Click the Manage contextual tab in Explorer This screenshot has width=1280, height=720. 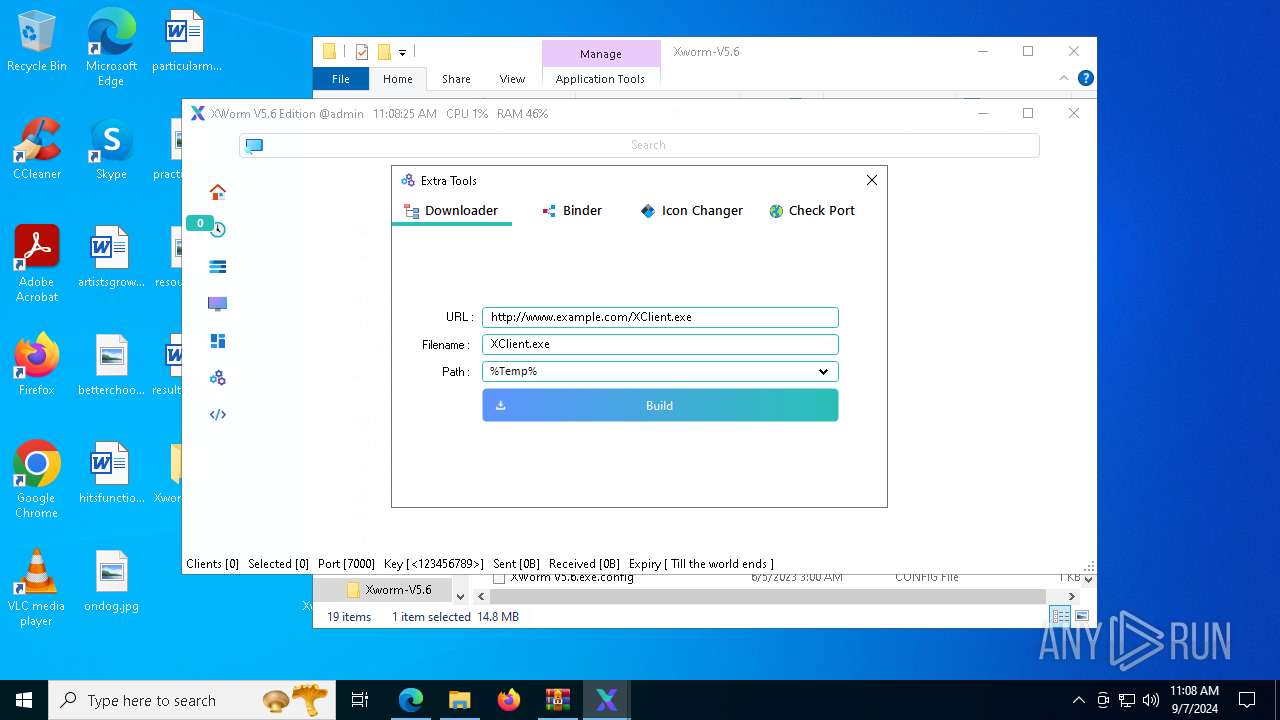pyautogui.click(x=600, y=54)
